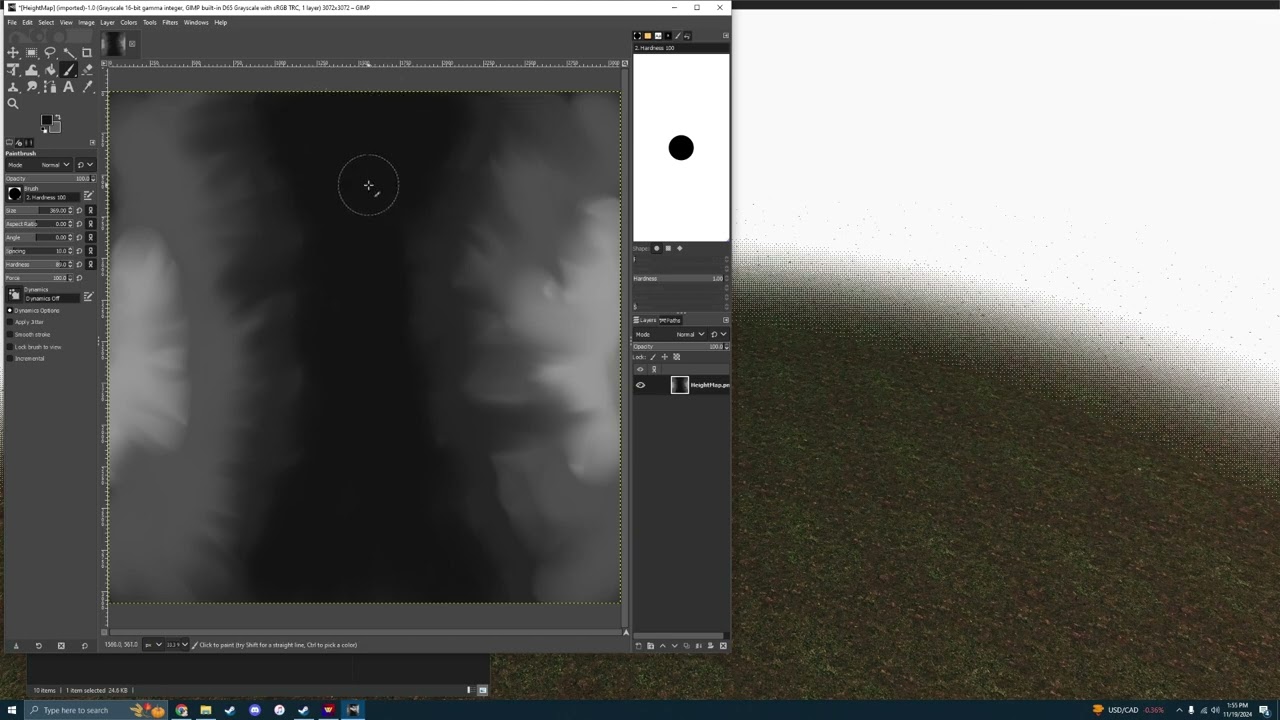
Task: Open the Filters menu
Action: coord(170,22)
